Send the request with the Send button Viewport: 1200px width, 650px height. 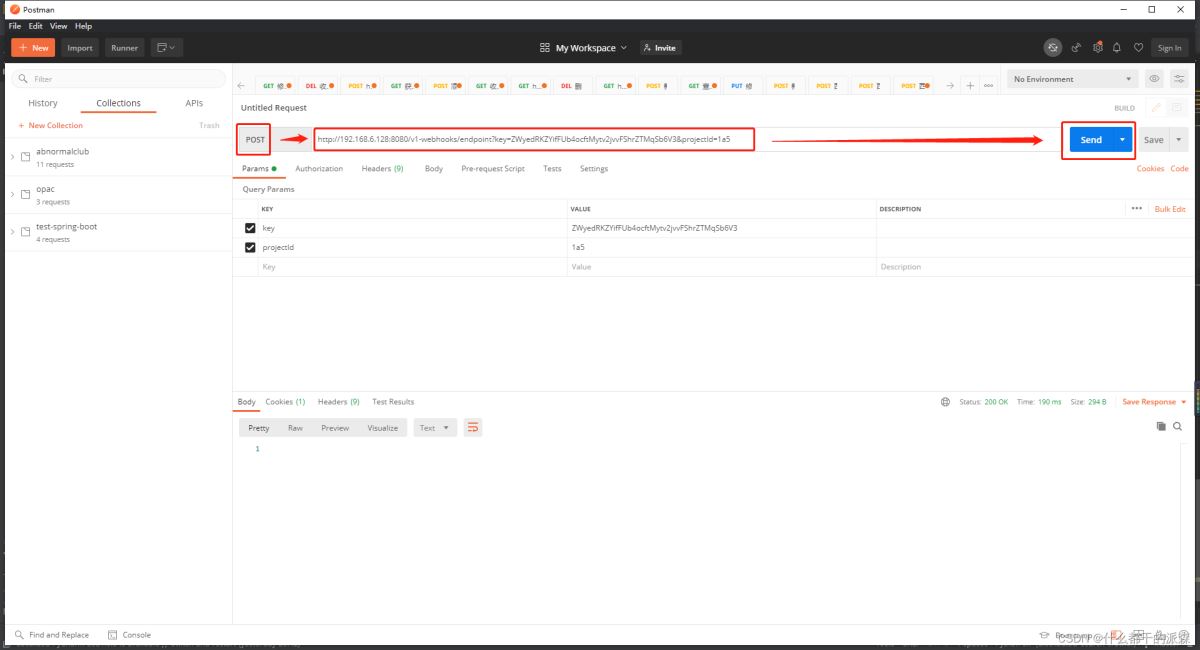pos(1091,140)
